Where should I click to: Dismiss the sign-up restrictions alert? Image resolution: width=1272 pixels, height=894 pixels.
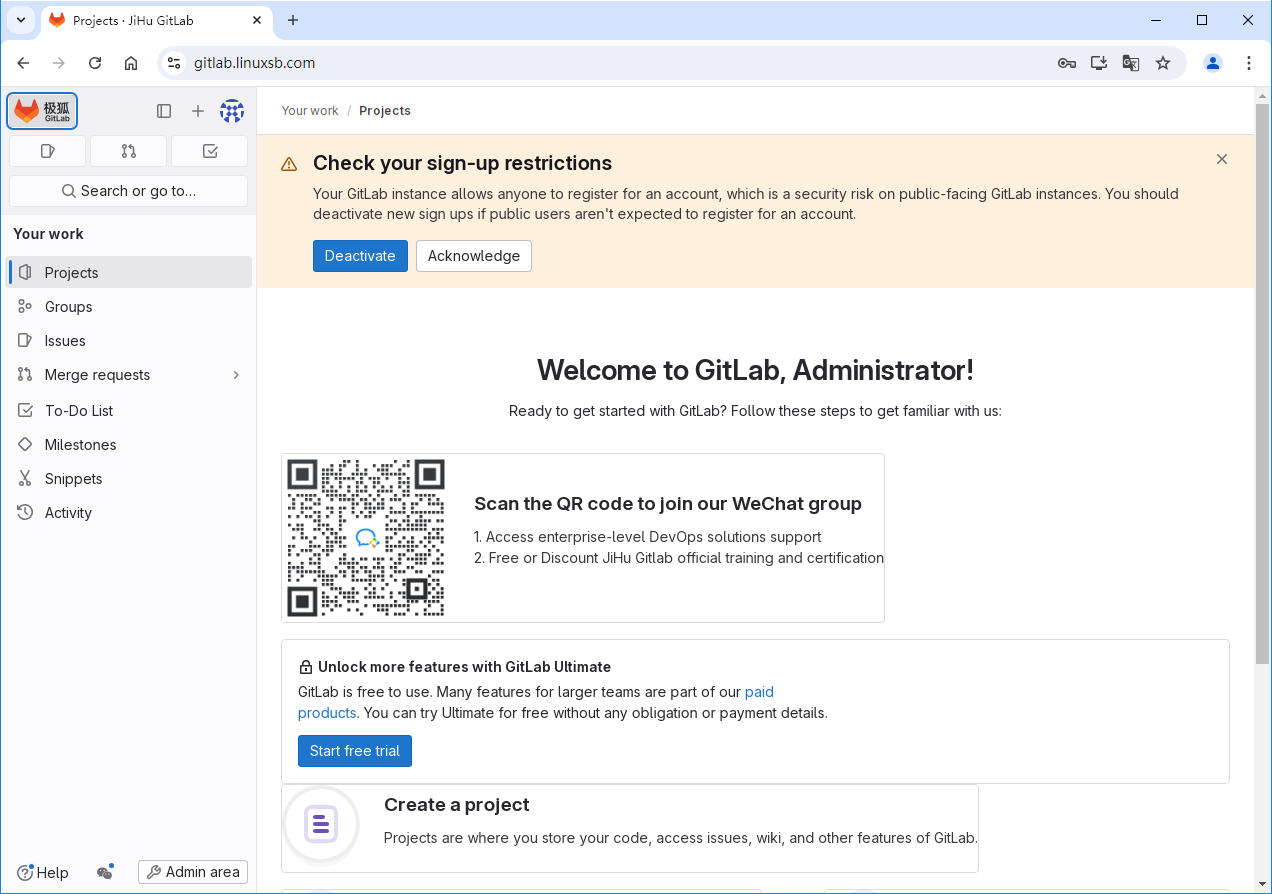point(1221,159)
